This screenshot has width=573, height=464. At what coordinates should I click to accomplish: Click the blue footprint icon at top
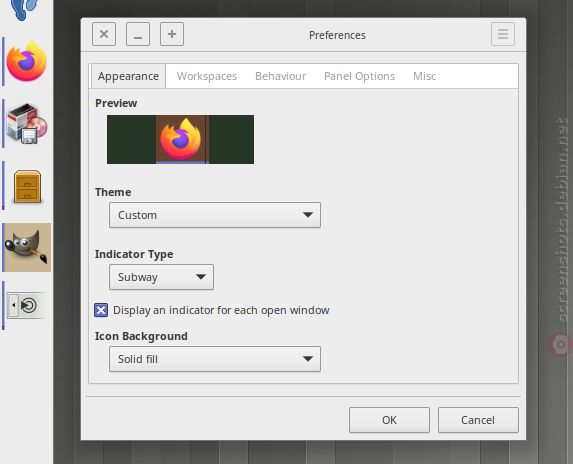[x=24, y=9]
